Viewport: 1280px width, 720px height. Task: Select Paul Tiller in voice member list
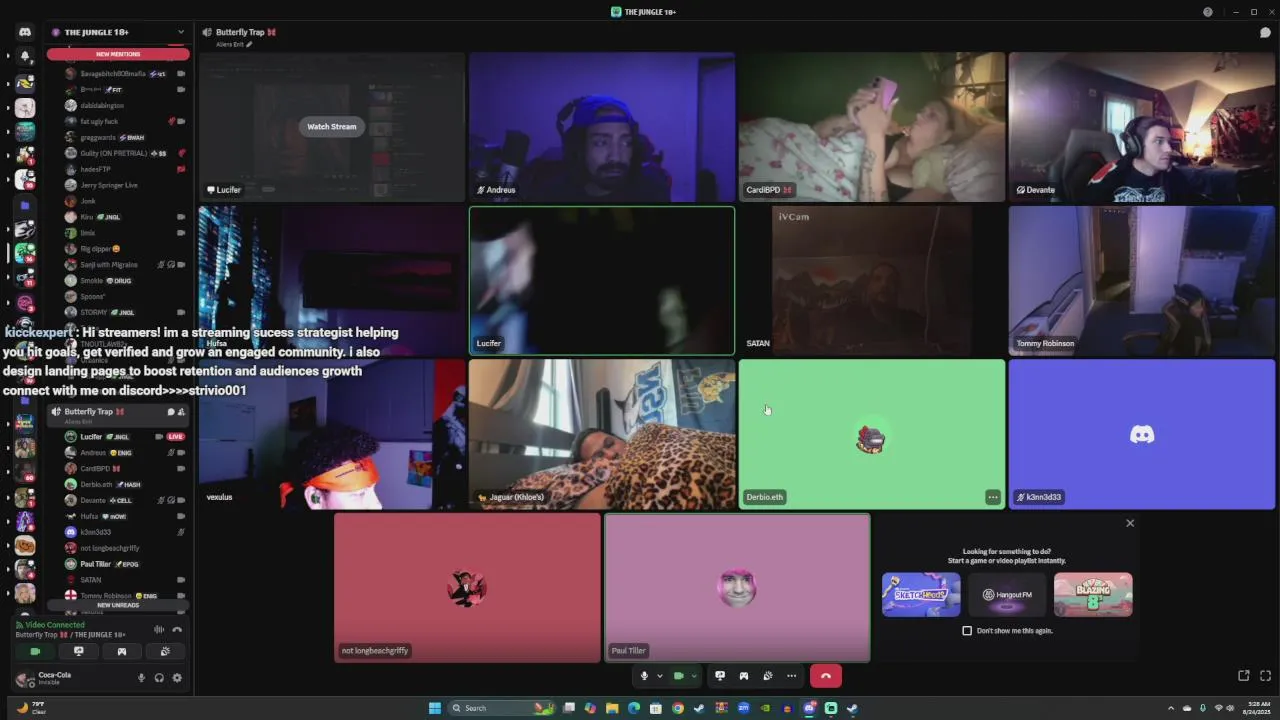[118, 564]
